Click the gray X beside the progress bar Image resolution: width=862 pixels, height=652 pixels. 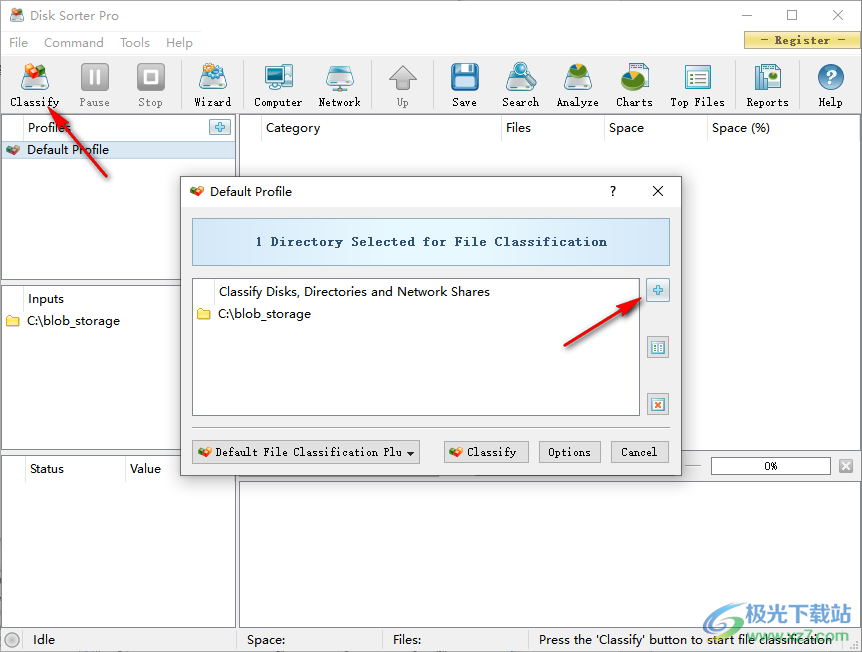coord(846,466)
